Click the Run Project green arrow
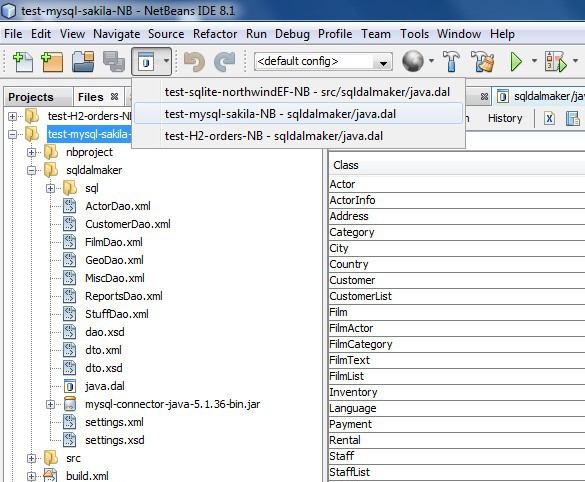 [516, 62]
